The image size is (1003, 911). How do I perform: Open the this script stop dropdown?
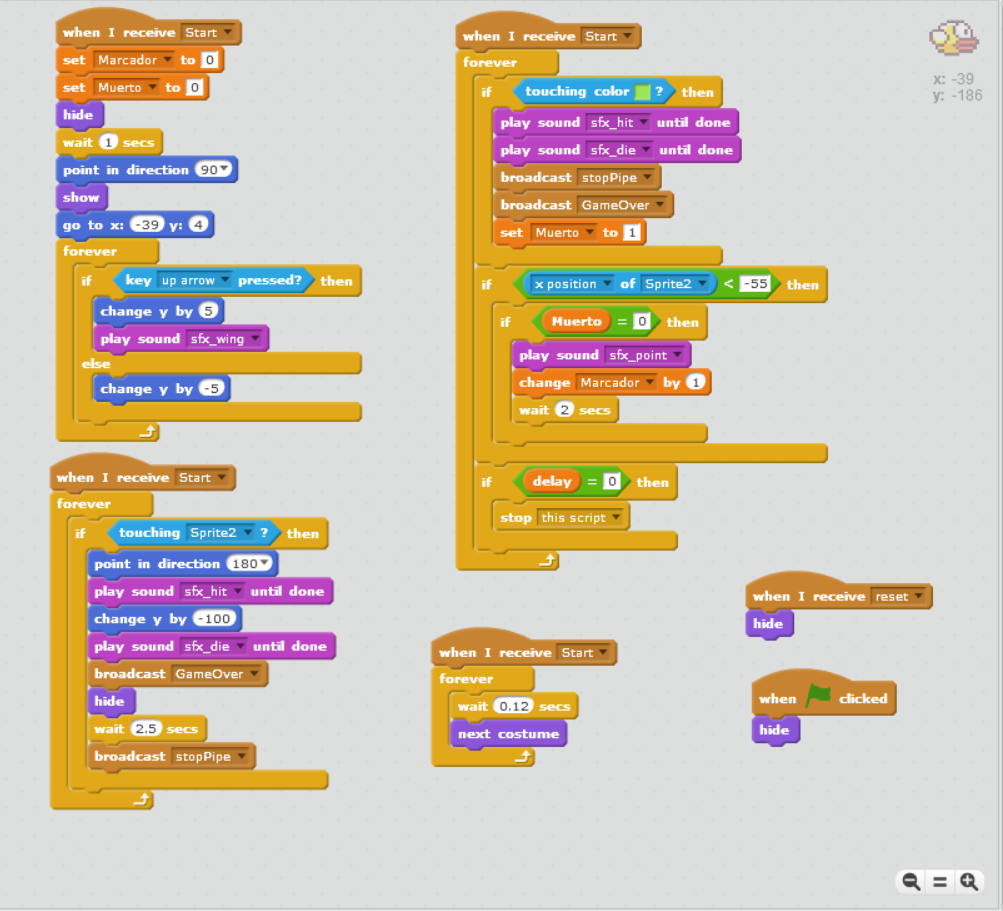[x=617, y=518]
